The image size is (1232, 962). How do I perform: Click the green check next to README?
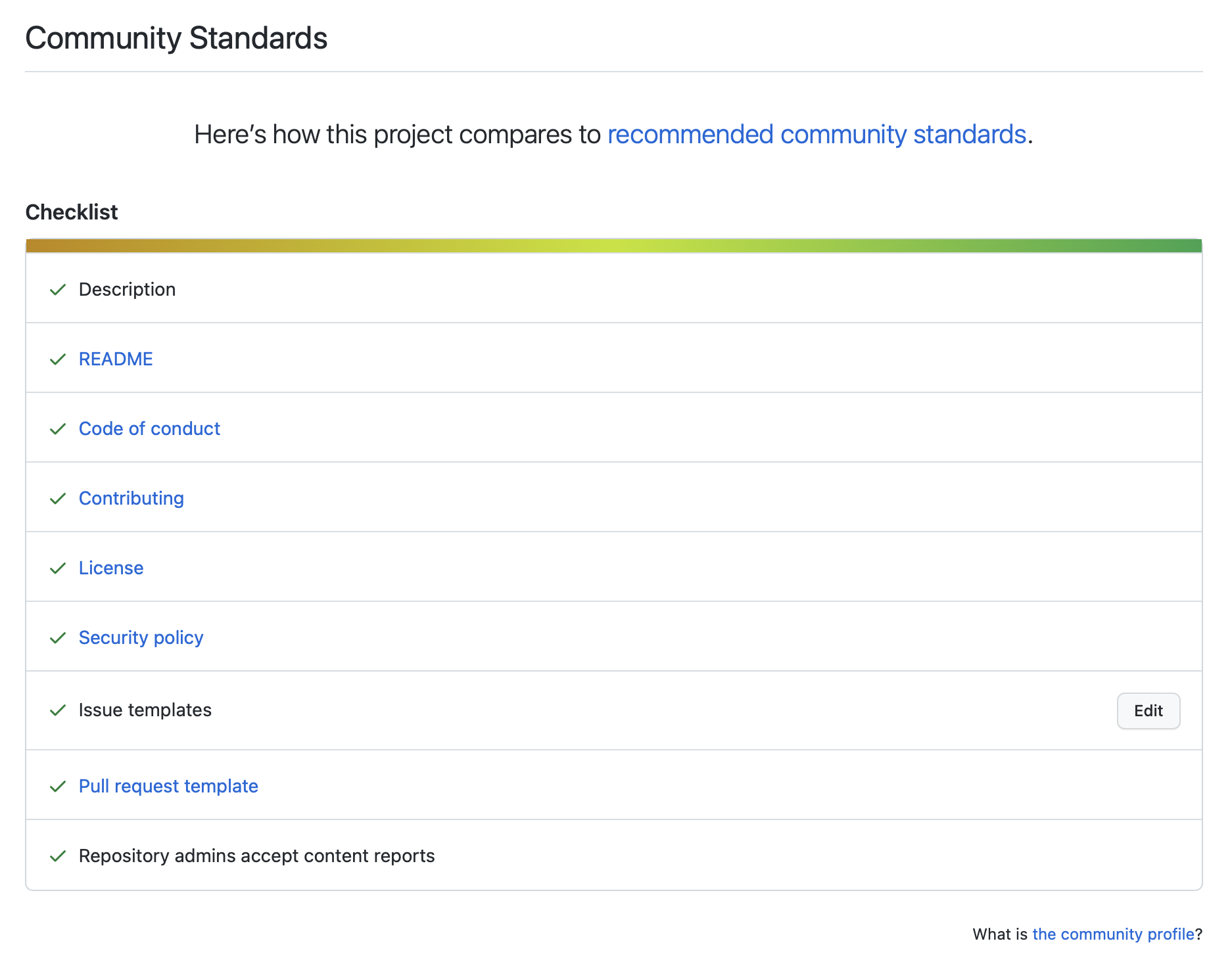pos(58,359)
